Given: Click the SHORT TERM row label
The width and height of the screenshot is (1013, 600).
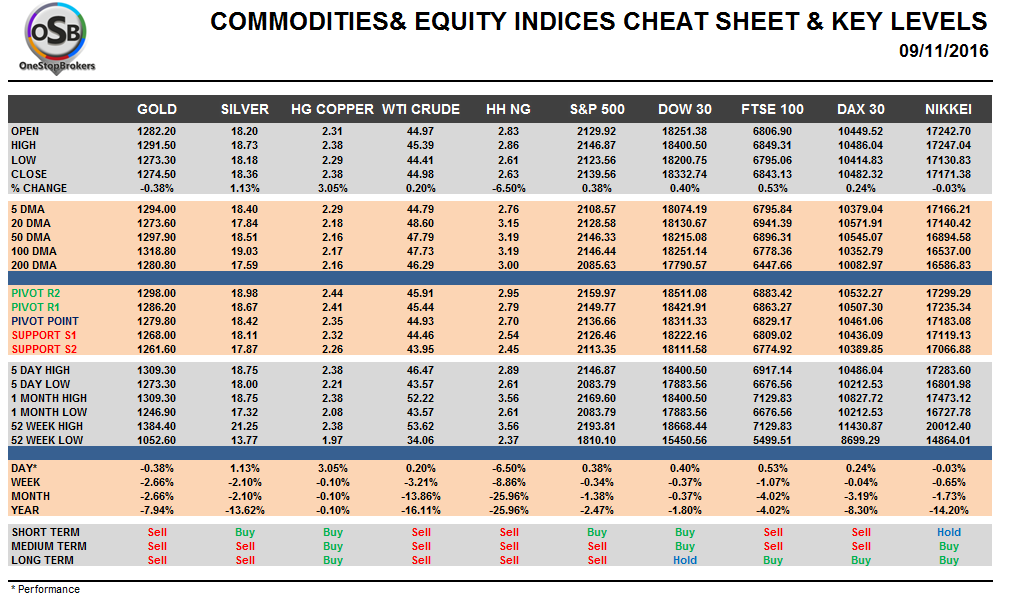Looking at the screenshot, I should tap(45, 532).
